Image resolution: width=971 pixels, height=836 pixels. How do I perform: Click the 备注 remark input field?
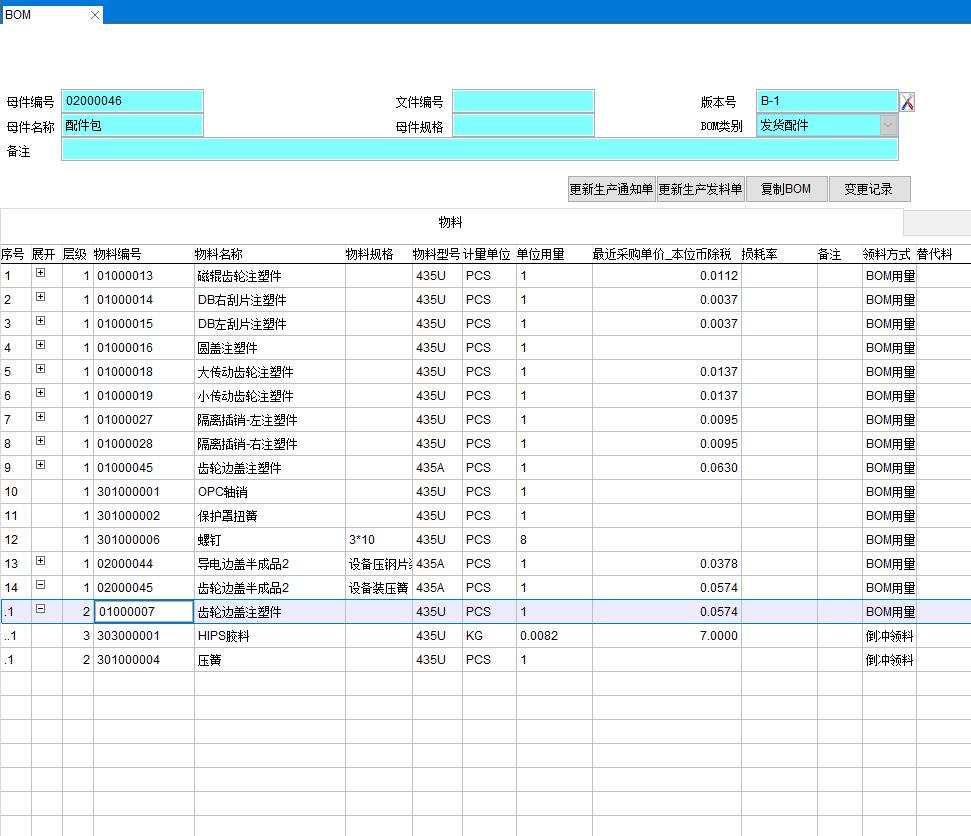tap(480, 150)
